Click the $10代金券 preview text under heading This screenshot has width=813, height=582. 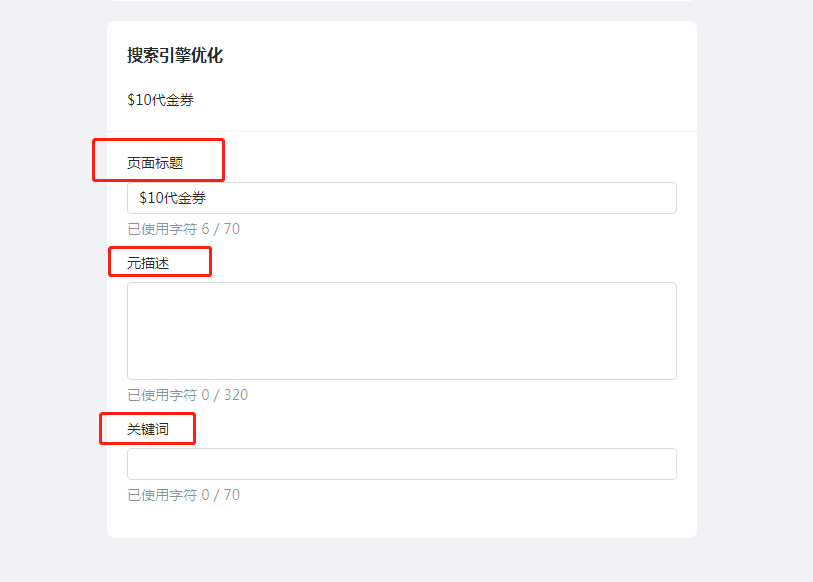tap(160, 100)
